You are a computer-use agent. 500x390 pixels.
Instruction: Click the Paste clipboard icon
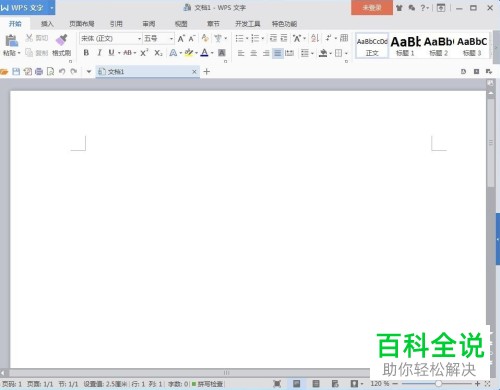(x=11, y=41)
